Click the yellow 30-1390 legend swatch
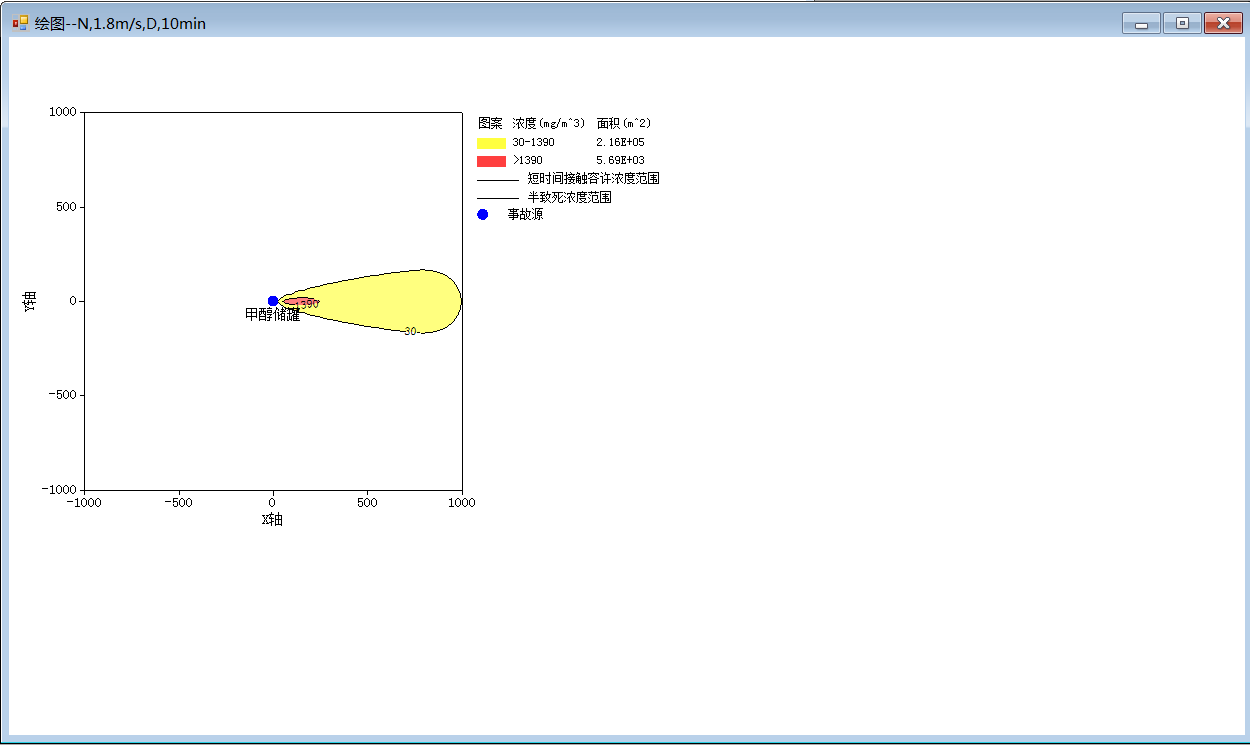 (x=491, y=143)
